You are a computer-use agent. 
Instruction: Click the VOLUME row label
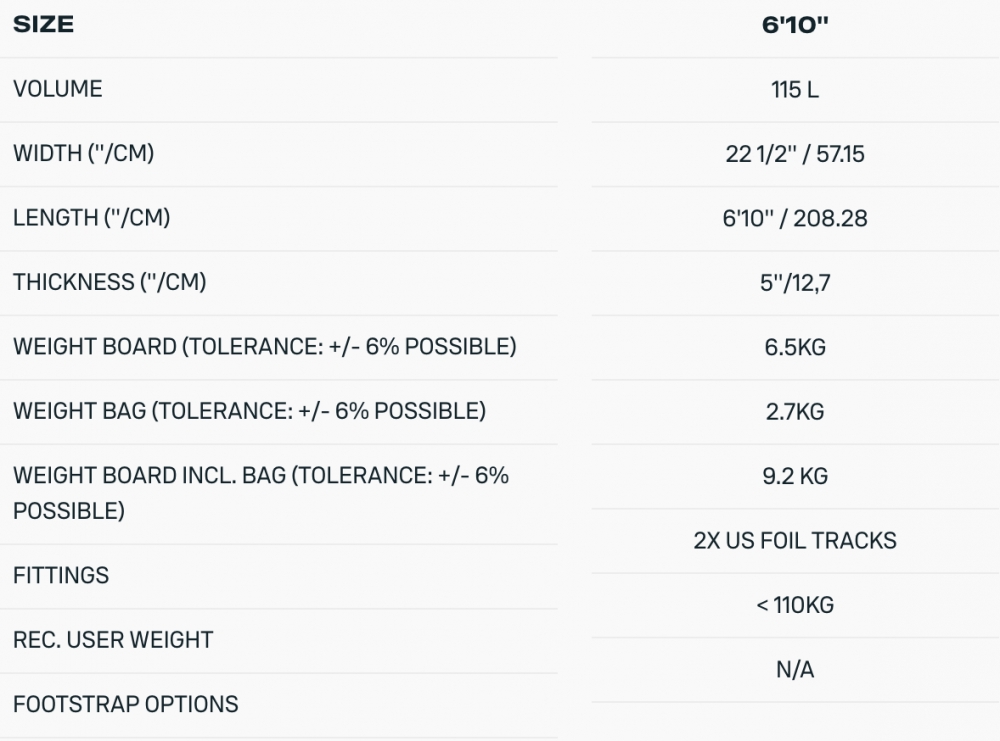pyautogui.click(x=58, y=89)
